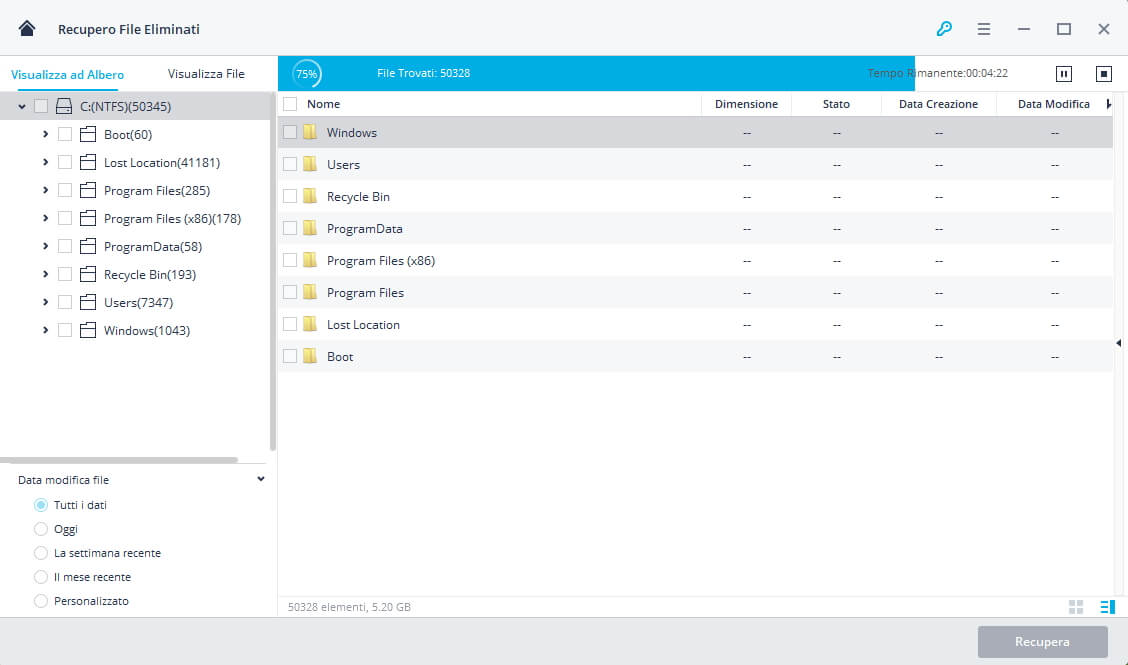Expand the Program Files(285) node
1128x665 pixels.
tap(45, 191)
